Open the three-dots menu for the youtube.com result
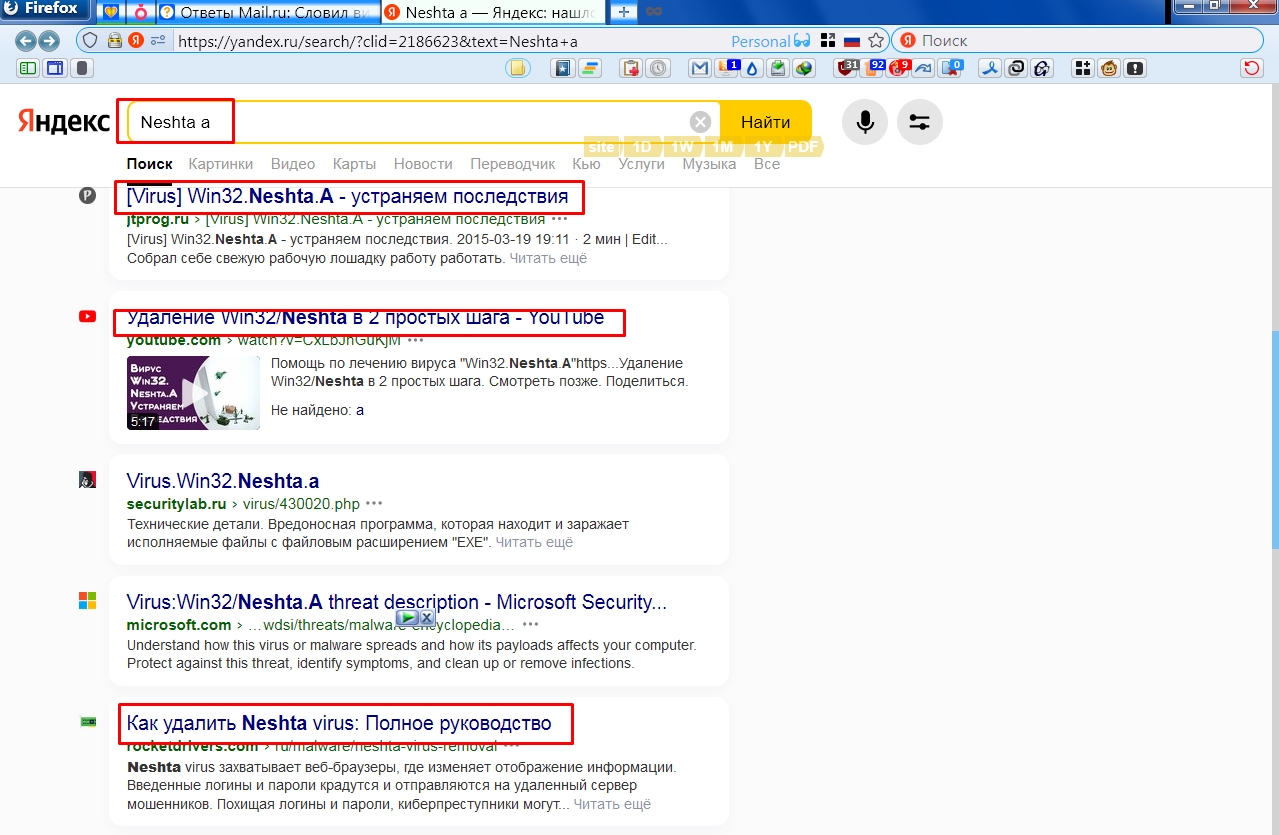The height and width of the screenshot is (835, 1279). [416, 340]
